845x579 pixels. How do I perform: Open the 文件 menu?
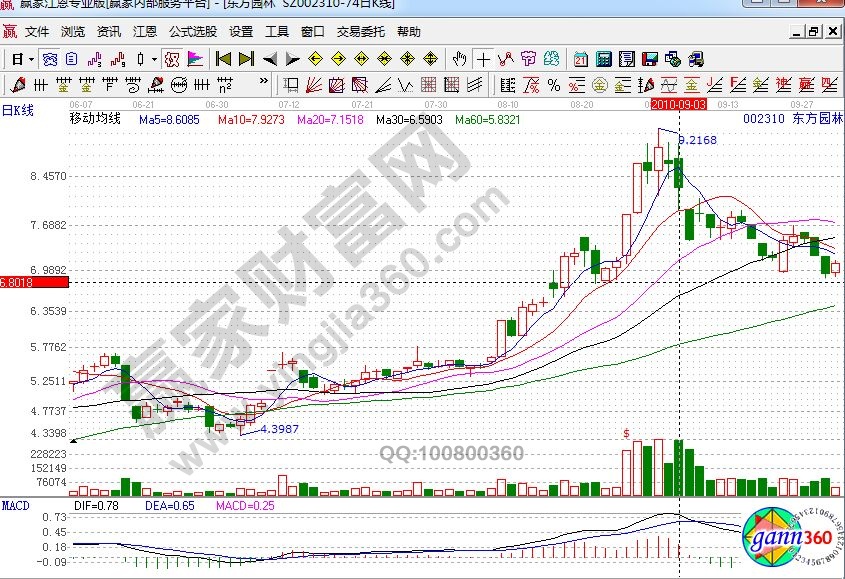[37, 31]
